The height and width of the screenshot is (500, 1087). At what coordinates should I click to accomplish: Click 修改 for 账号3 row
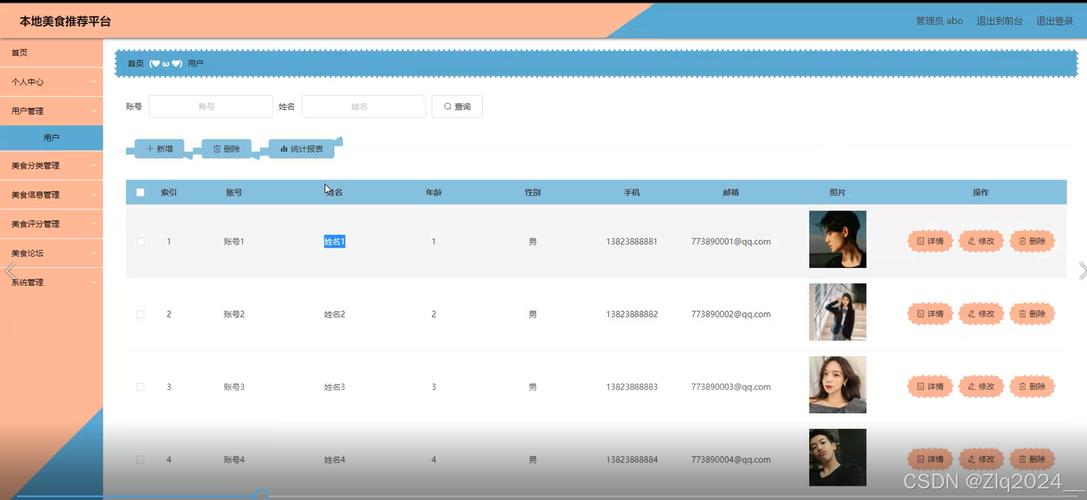(981, 387)
